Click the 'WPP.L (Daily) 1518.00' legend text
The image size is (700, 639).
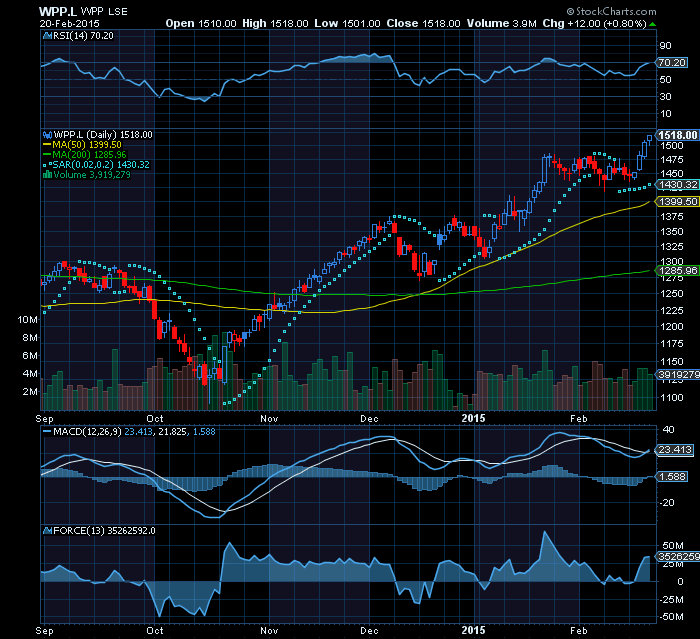click(103, 135)
